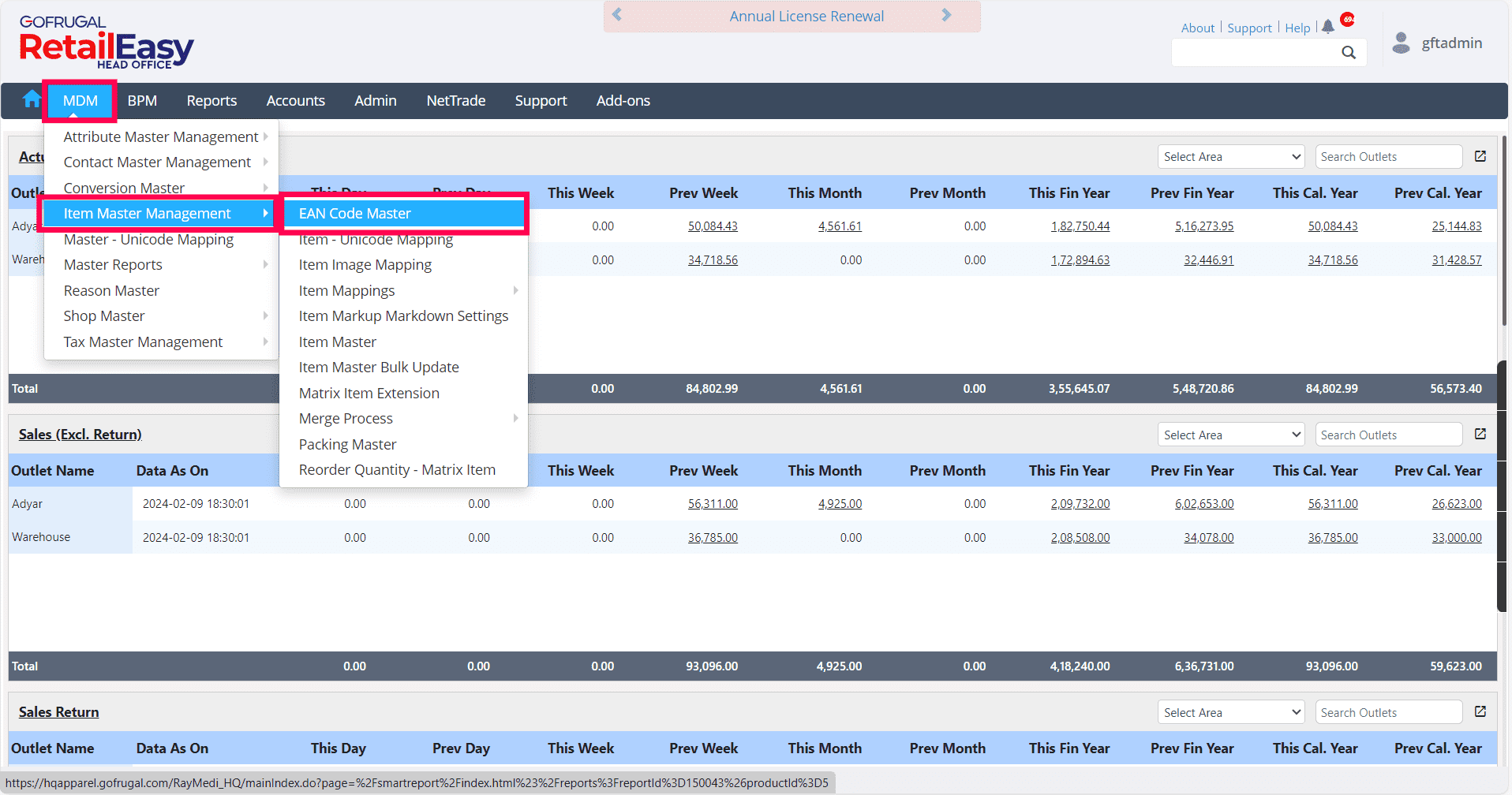Open the gftadmin user avatar
1512x795 pixels.
coord(1401,43)
